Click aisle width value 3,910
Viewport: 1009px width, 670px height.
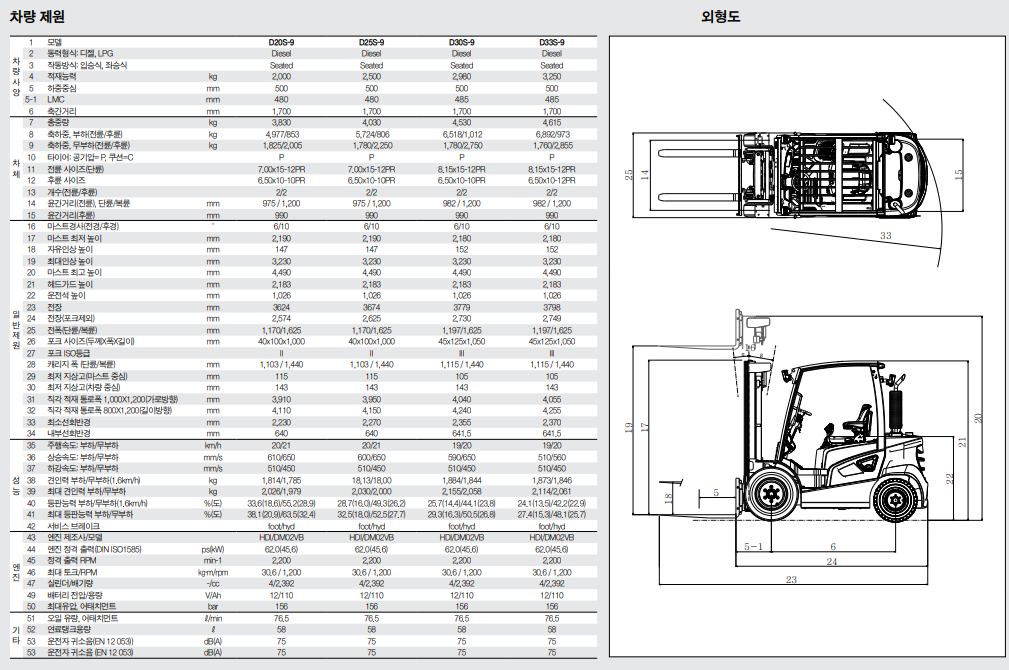click(x=281, y=400)
